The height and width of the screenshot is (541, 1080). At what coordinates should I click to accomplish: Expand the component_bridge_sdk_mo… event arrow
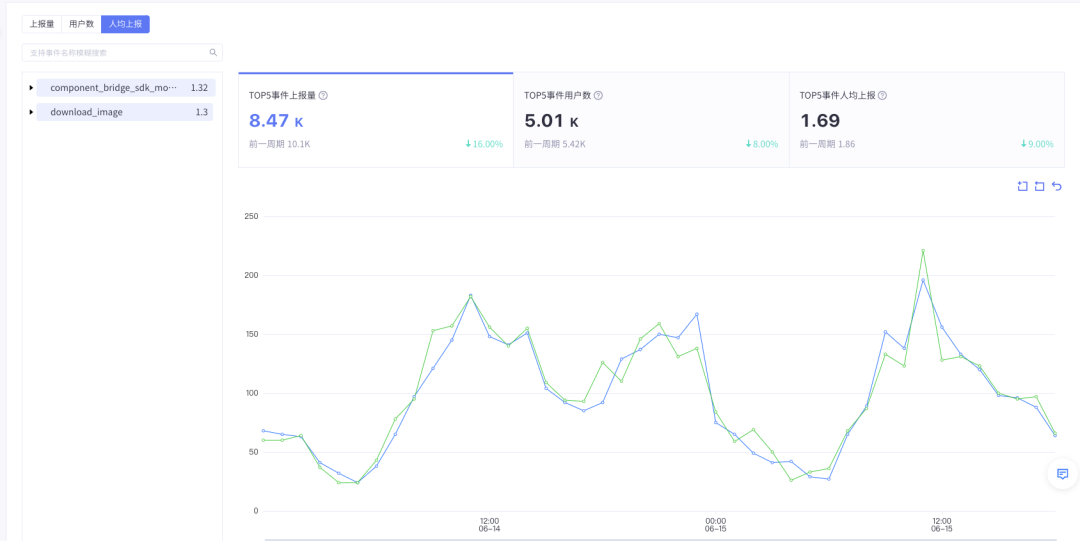coord(31,88)
